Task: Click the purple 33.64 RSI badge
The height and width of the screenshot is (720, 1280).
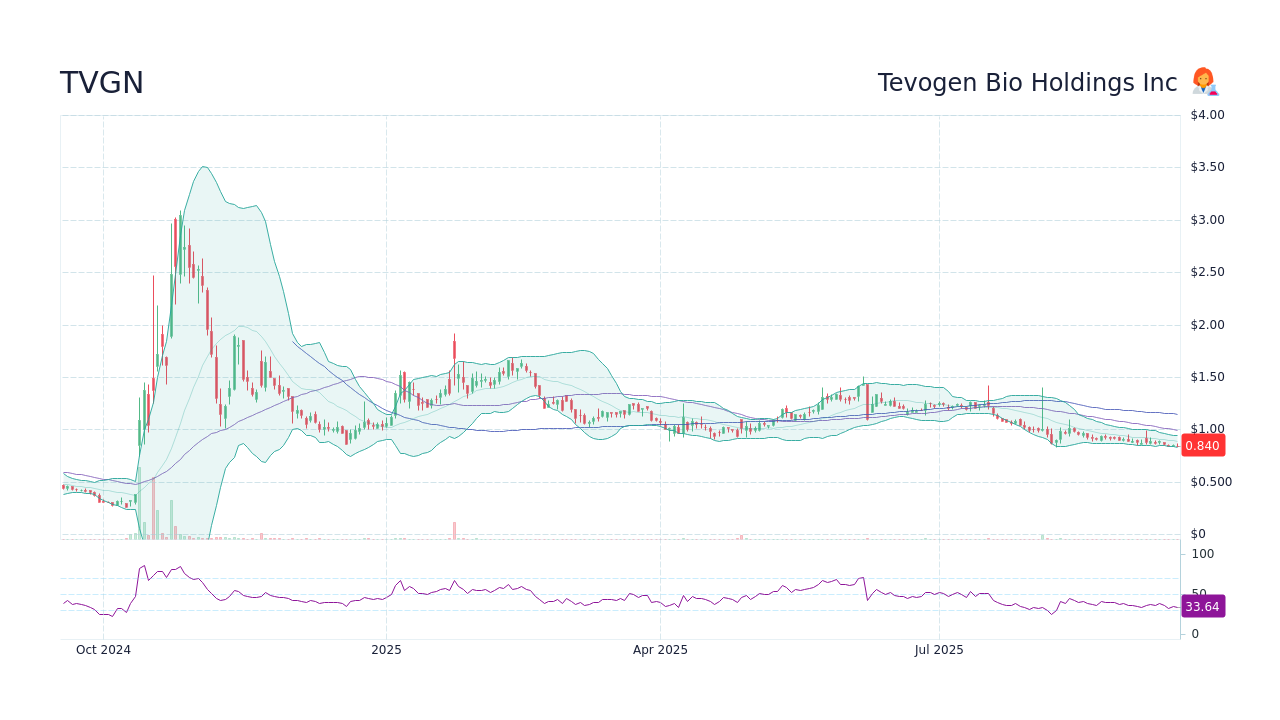Action: [1203, 606]
